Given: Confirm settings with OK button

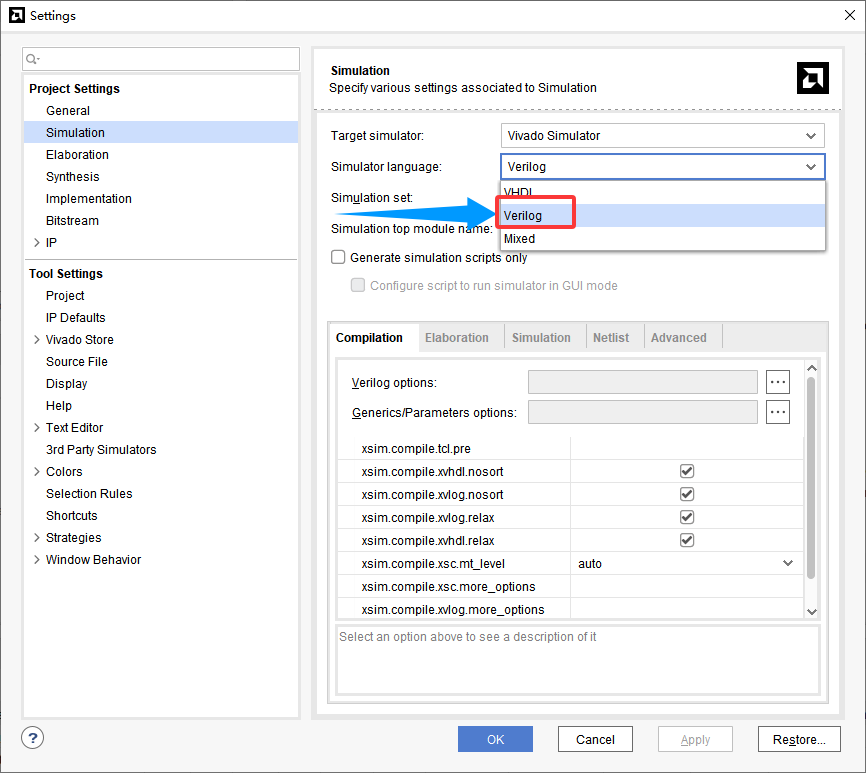Looking at the screenshot, I should [x=495, y=739].
